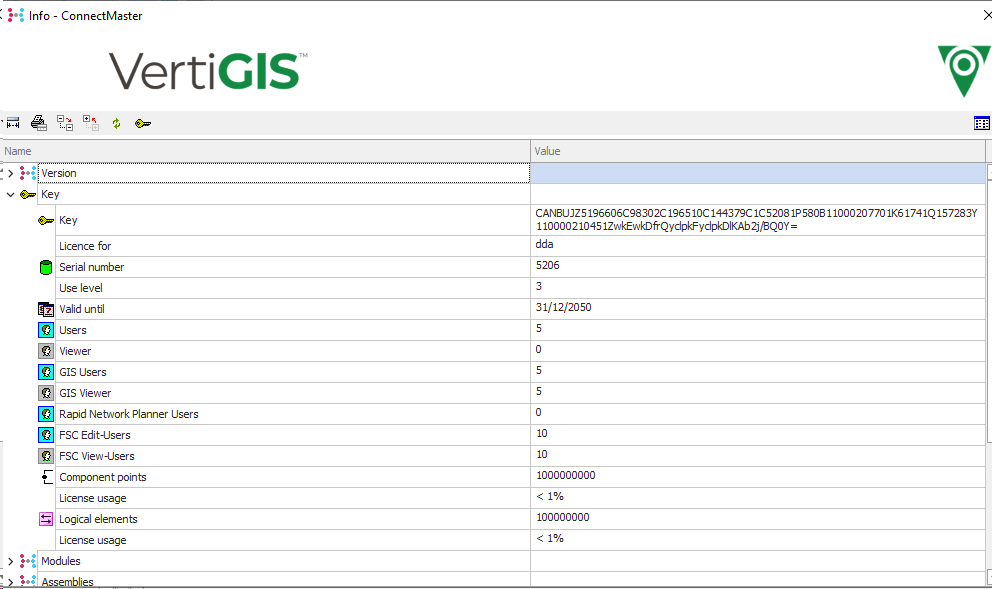Click the ConnectMaster title bar icon
Image resolution: width=992 pixels, height=589 pixels.
pyautogui.click(x=16, y=15)
